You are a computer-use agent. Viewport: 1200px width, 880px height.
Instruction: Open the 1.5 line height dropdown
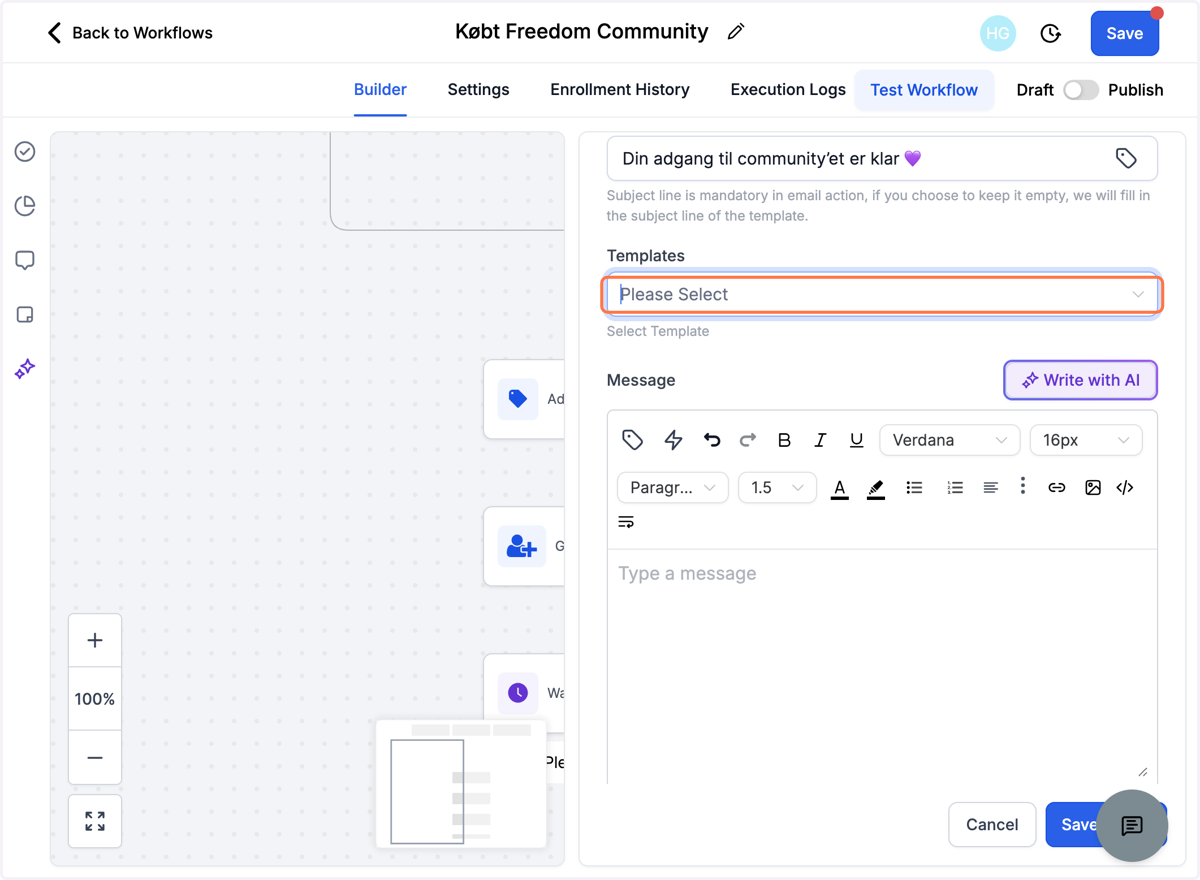[x=777, y=488]
